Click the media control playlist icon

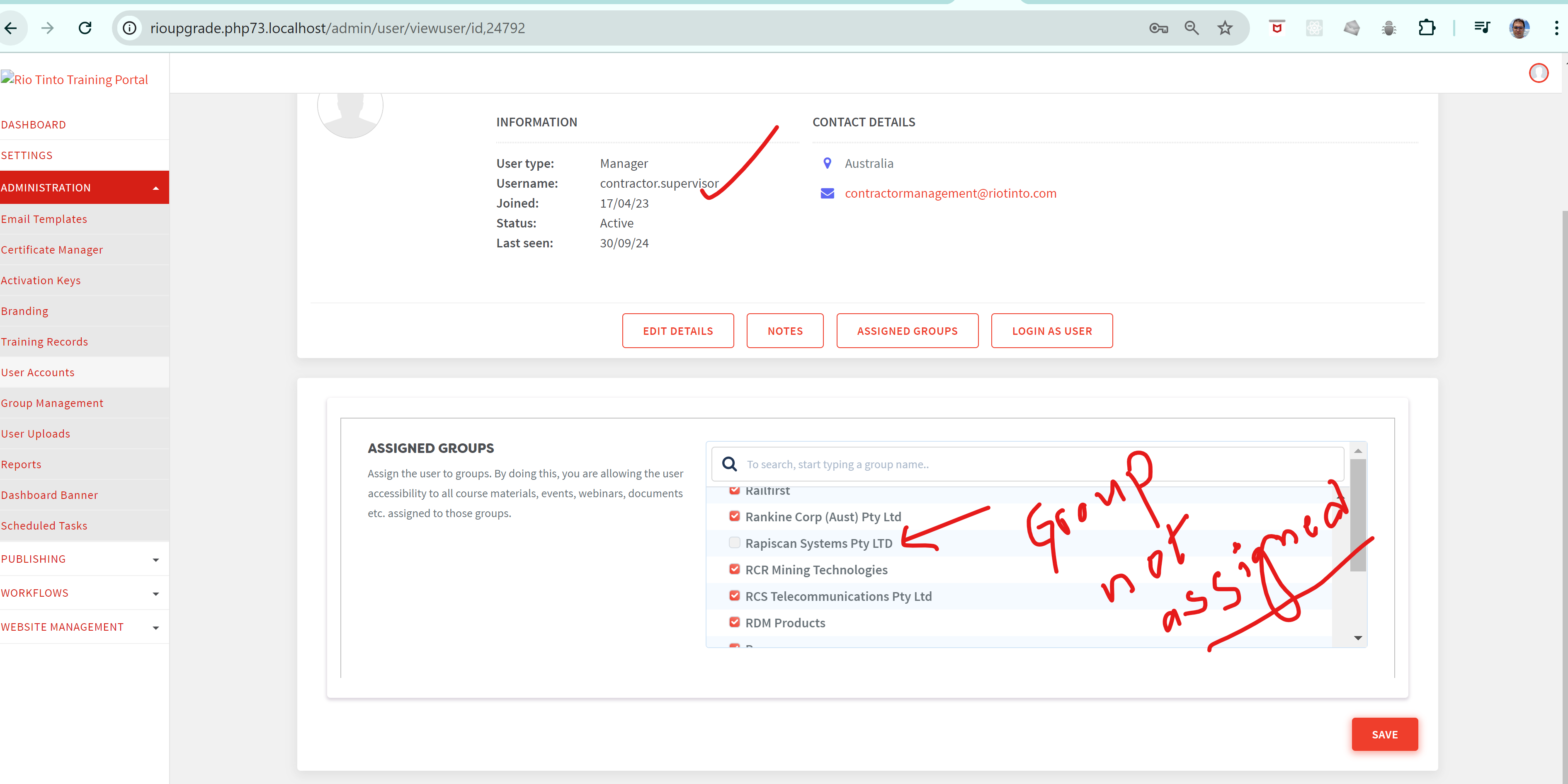pyautogui.click(x=1482, y=28)
